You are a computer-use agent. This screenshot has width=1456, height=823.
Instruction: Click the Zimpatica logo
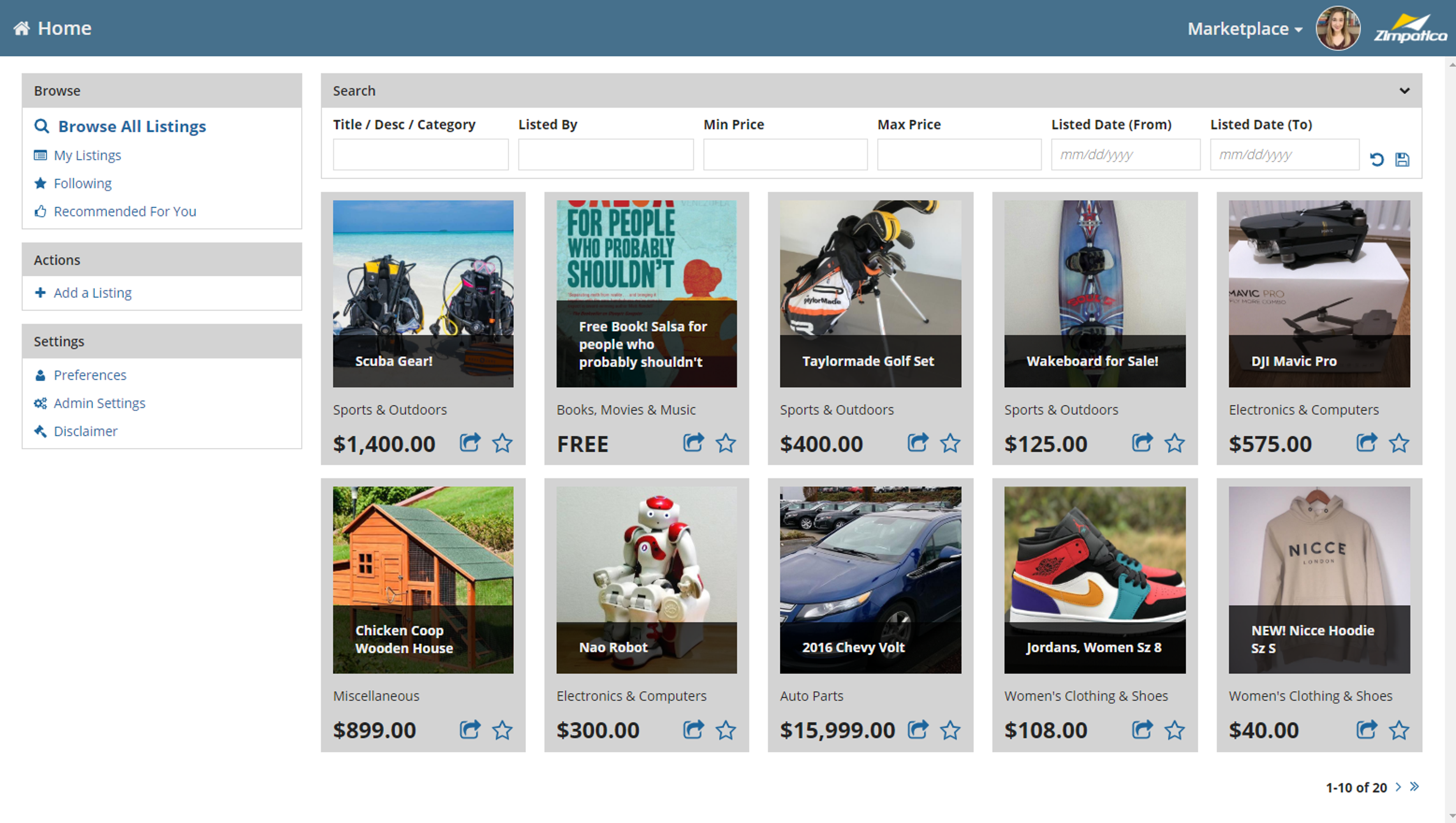[1411, 29]
